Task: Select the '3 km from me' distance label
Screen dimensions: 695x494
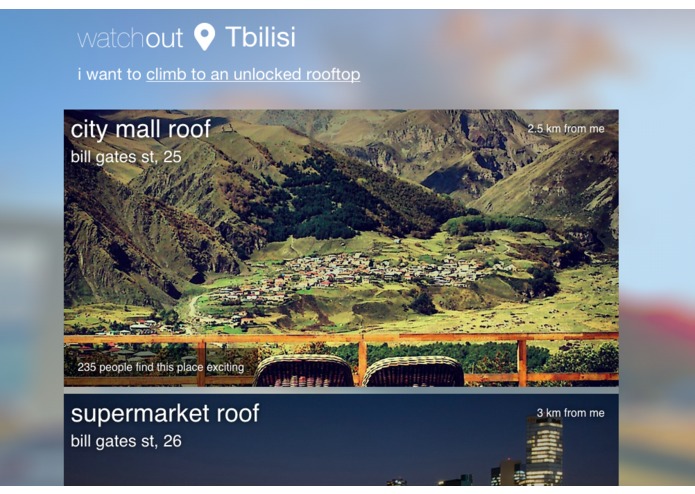Action: tap(570, 413)
